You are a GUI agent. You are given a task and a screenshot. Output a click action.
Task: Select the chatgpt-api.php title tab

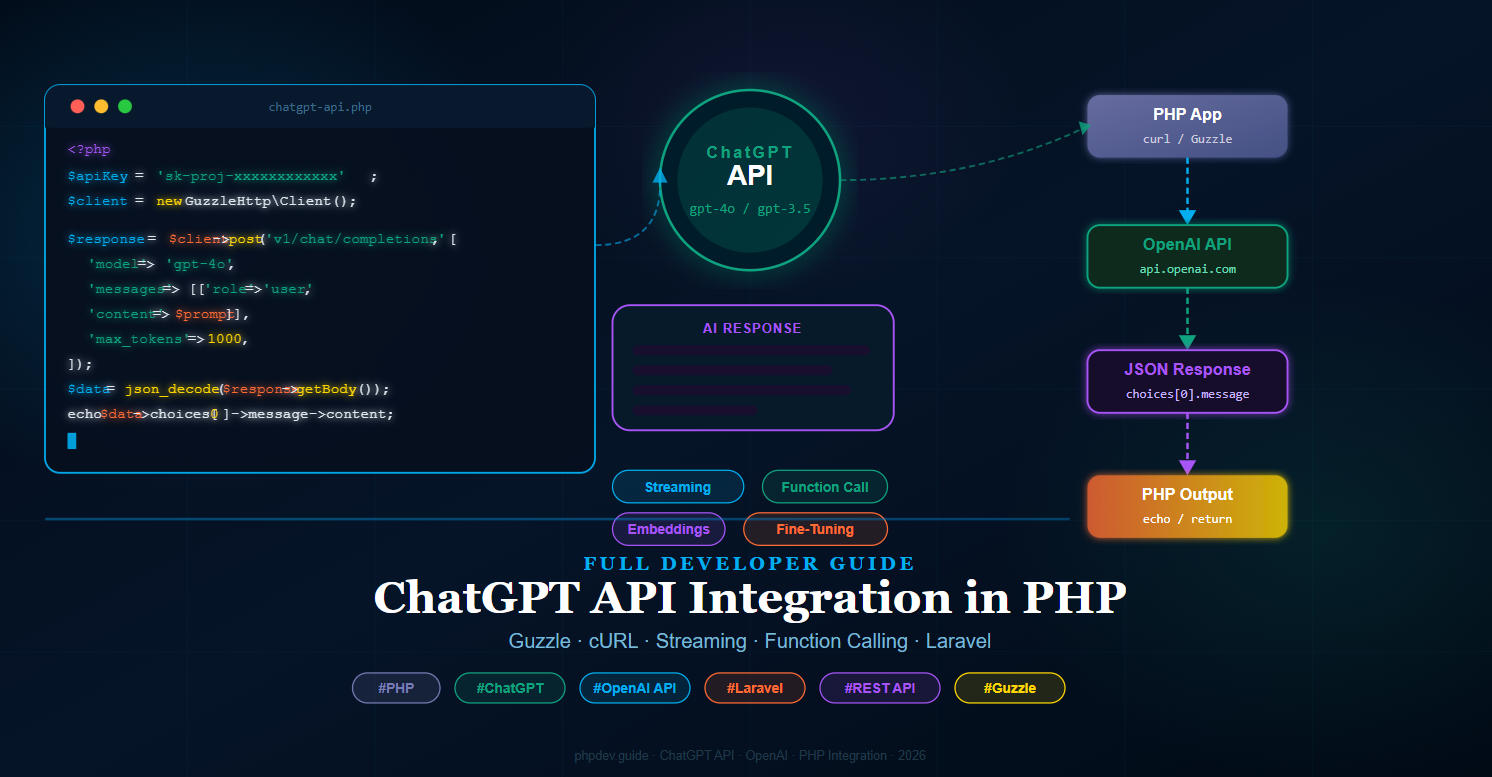pyautogui.click(x=320, y=106)
